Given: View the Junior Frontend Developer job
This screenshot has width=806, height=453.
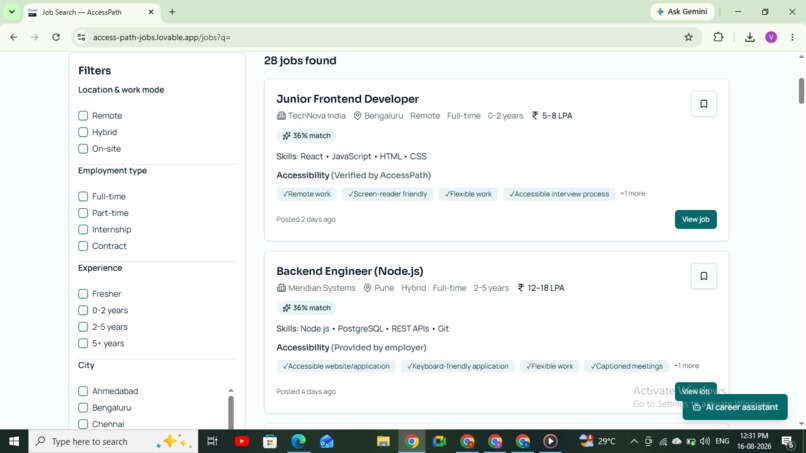Looking at the screenshot, I should tap(695, 220).
